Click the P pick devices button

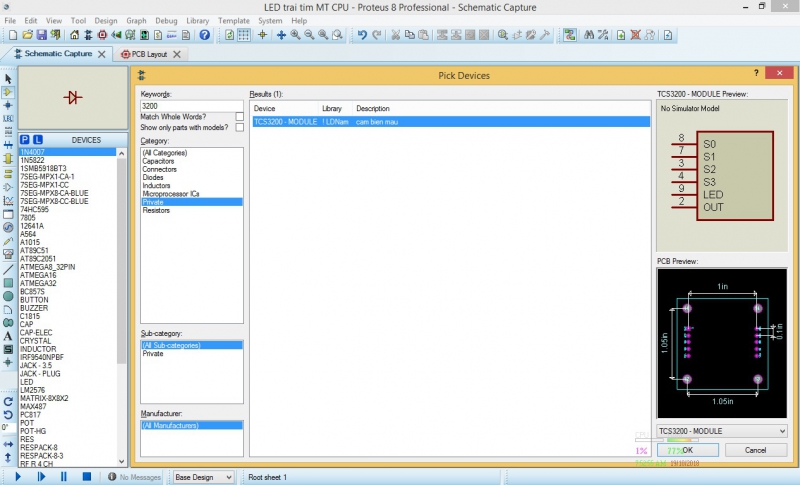24,139
